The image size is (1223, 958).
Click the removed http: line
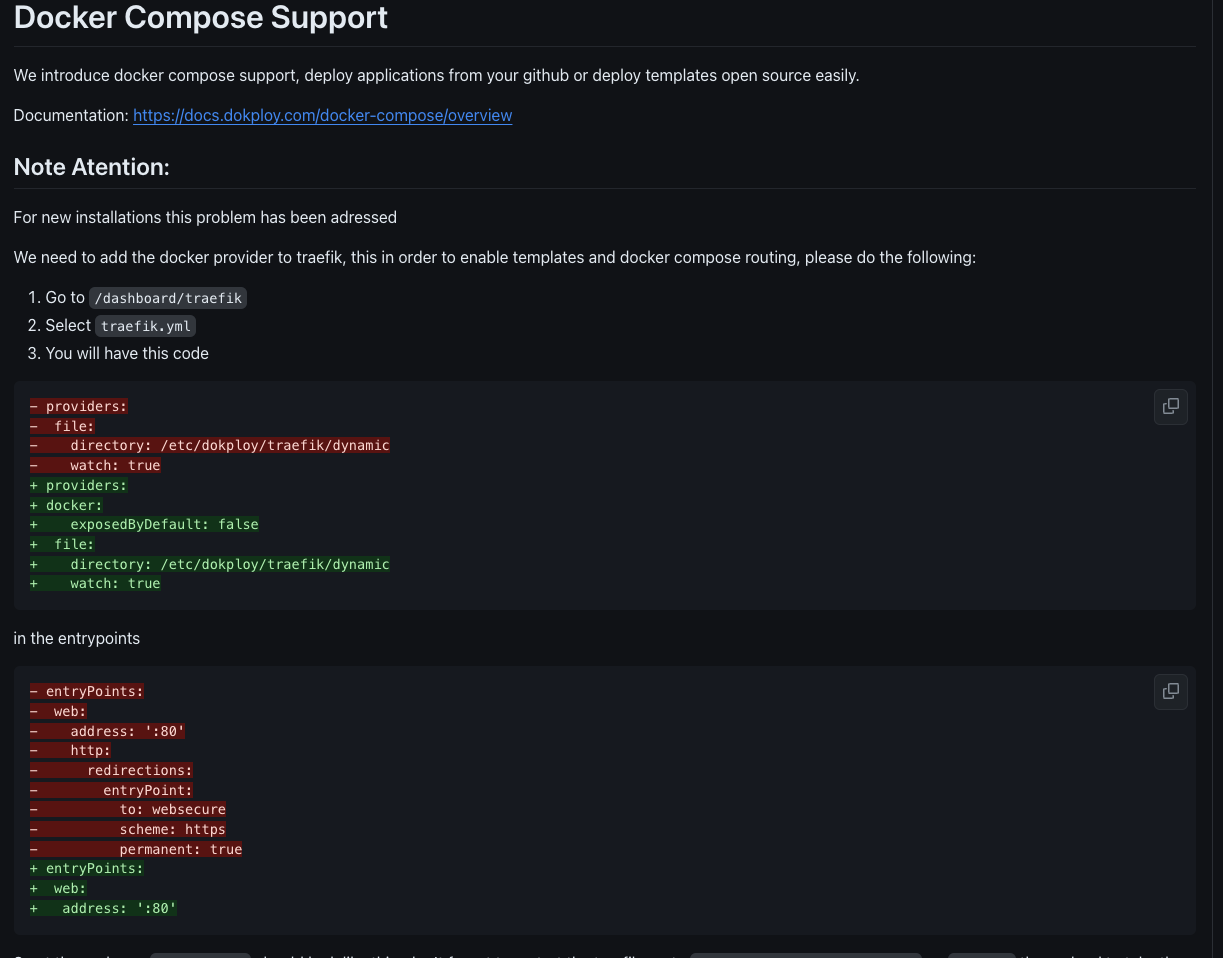[90, 750]
